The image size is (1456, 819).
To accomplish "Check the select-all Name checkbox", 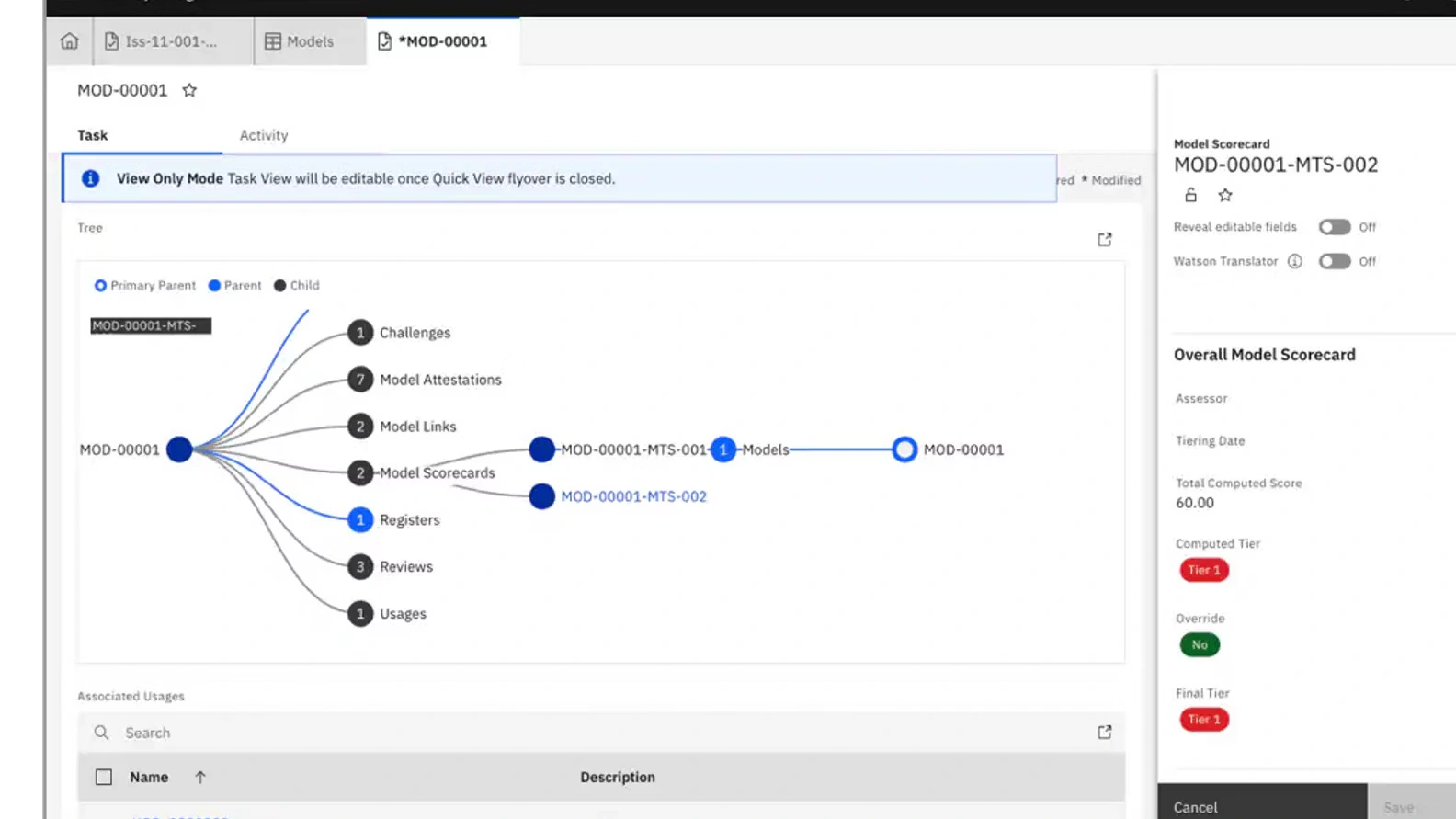I will click(104, 778).
